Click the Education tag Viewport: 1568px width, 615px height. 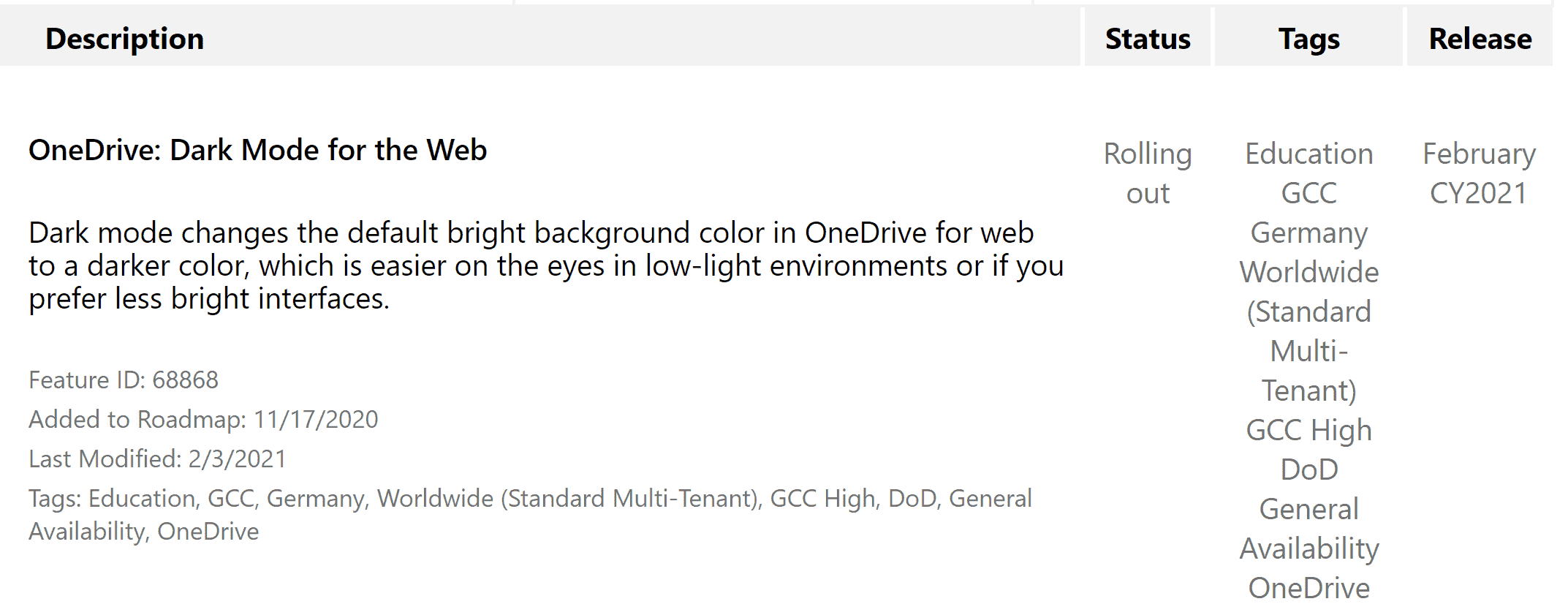click(1308, 154)
